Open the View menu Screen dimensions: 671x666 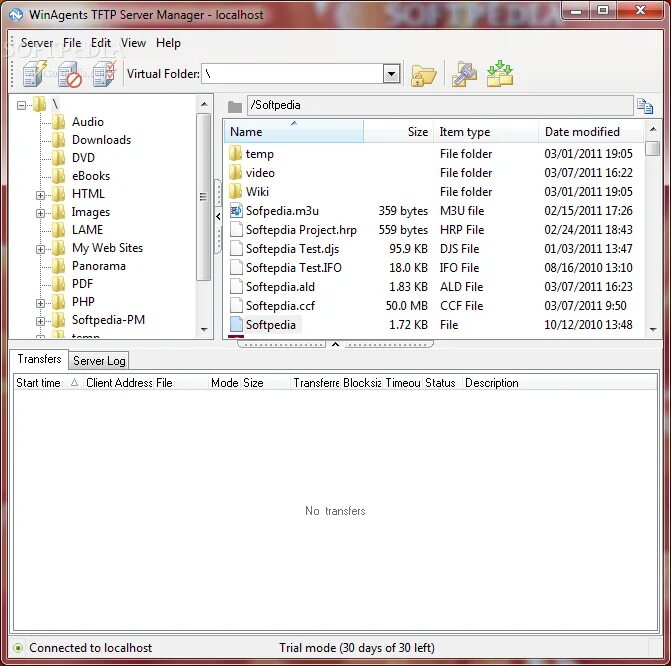133,43
